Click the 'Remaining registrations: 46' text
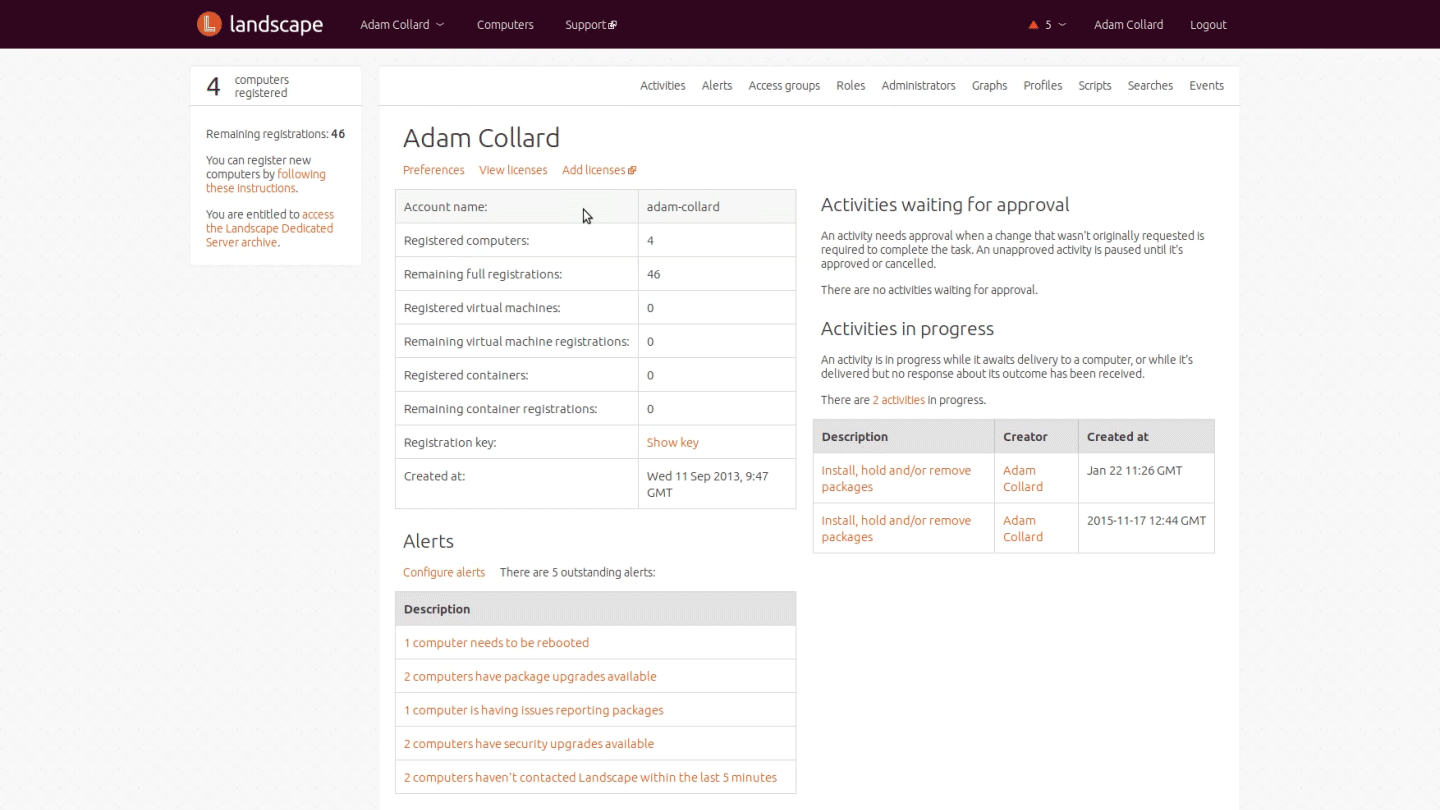Image resolution: width=1440 pixels, height=810 pixels. (x=275, y=134)
